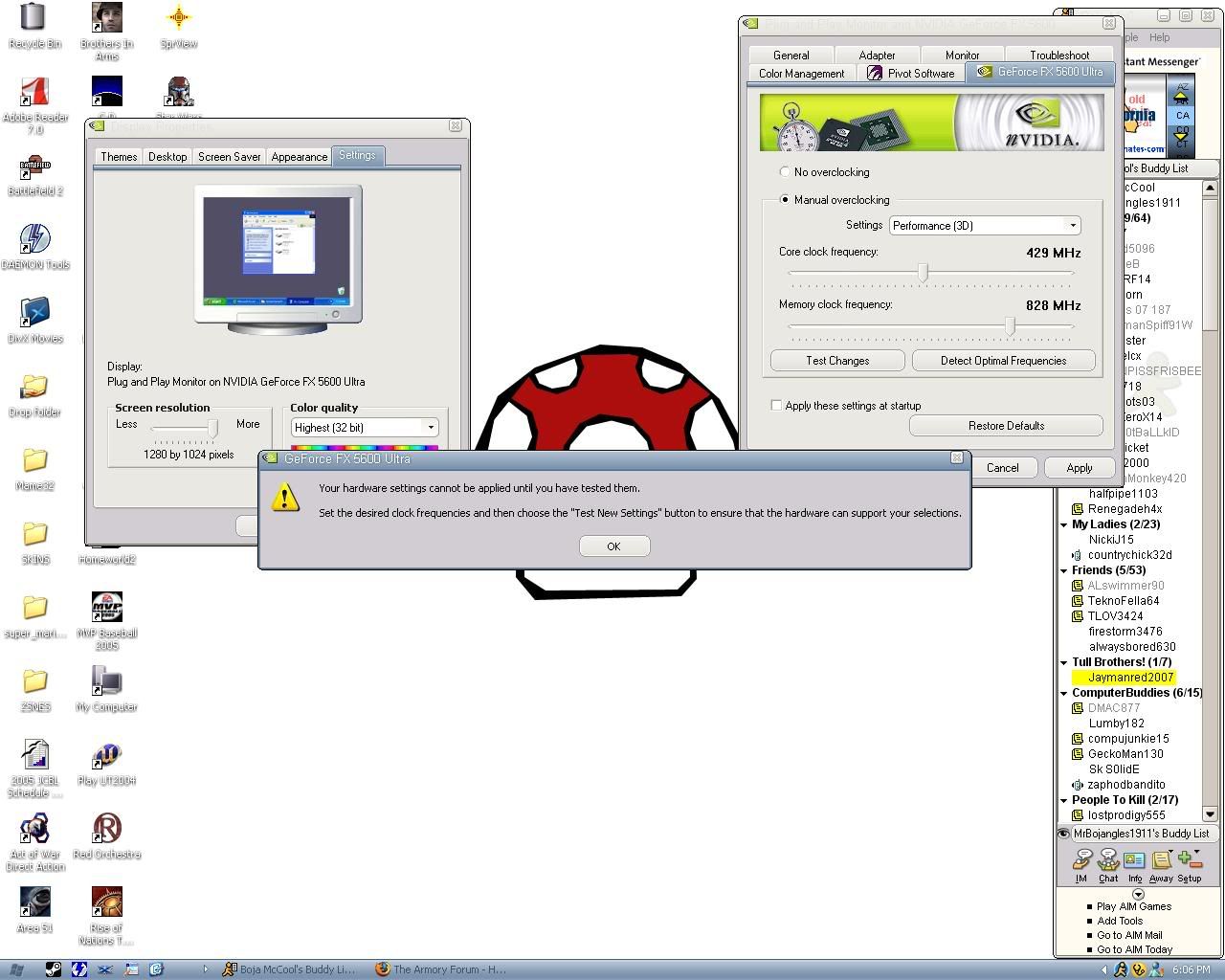Open the Adobe Reader 7.0 shortcut
The width and height of the screenshot is (1225, 980).
click(x=34, y=105)
